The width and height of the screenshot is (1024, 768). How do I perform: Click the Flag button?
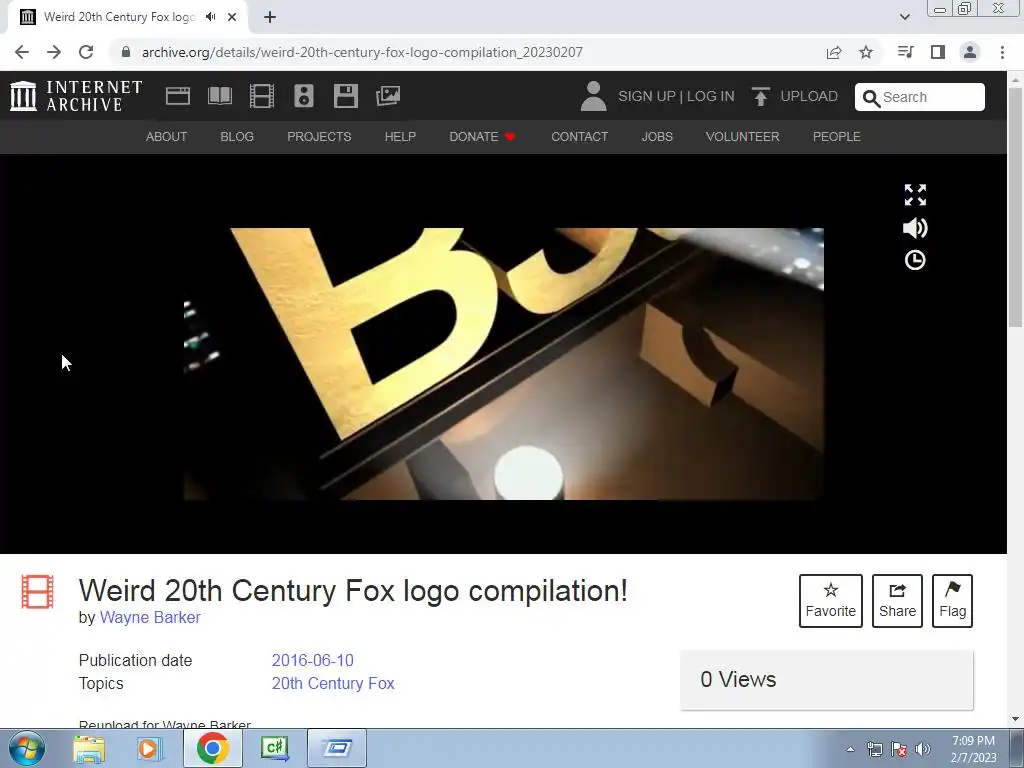click(x=952, y=601)
